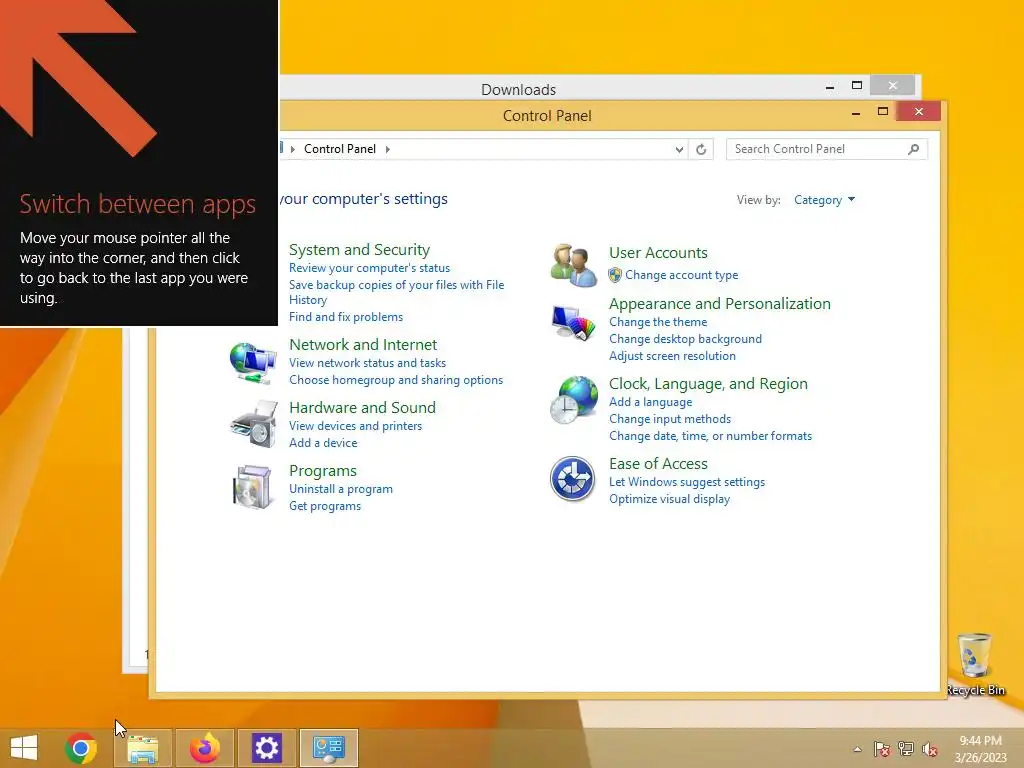Open File Explorer from the taskbar
Viewport: 1024px width, 768px height.
point(142,748)
